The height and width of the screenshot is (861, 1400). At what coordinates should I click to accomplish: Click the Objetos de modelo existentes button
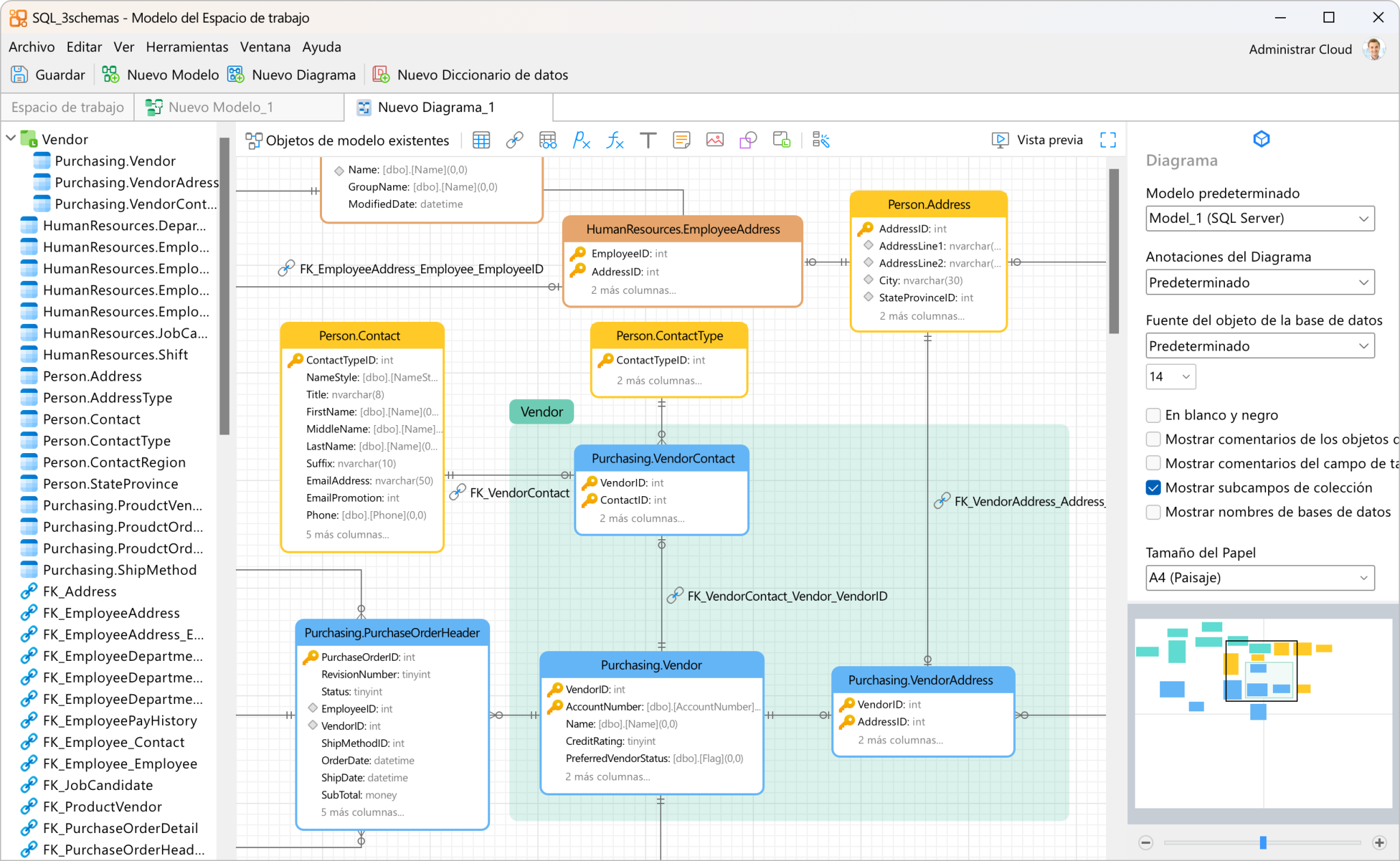(x=347, y=141)
